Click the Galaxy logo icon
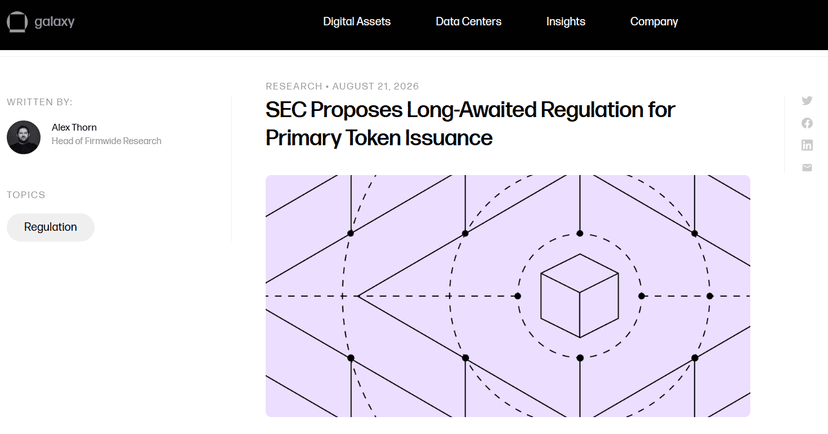 point(17,22)
